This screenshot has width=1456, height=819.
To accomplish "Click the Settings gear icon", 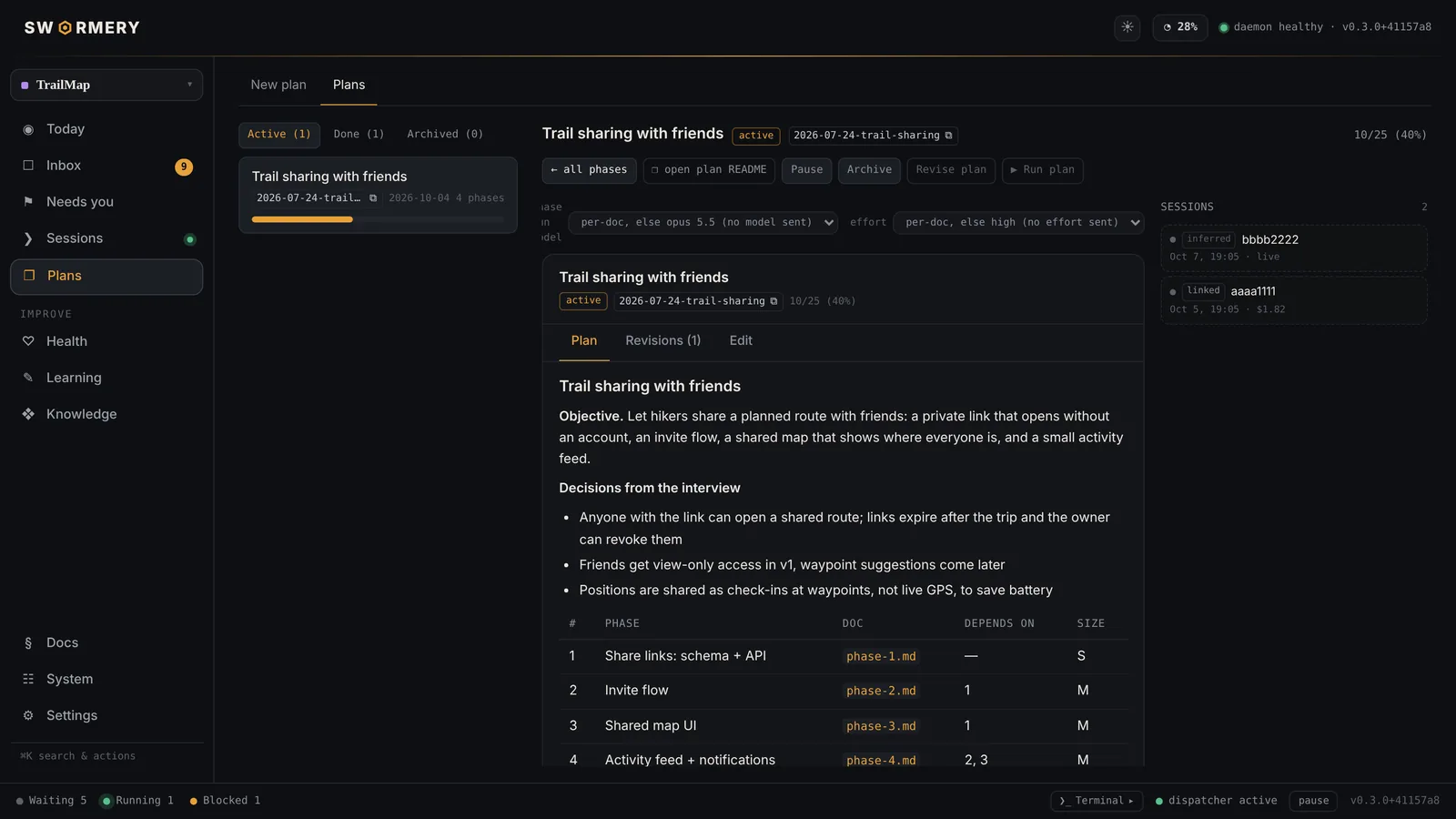I will pyautogui.click(x=28, y=715).
